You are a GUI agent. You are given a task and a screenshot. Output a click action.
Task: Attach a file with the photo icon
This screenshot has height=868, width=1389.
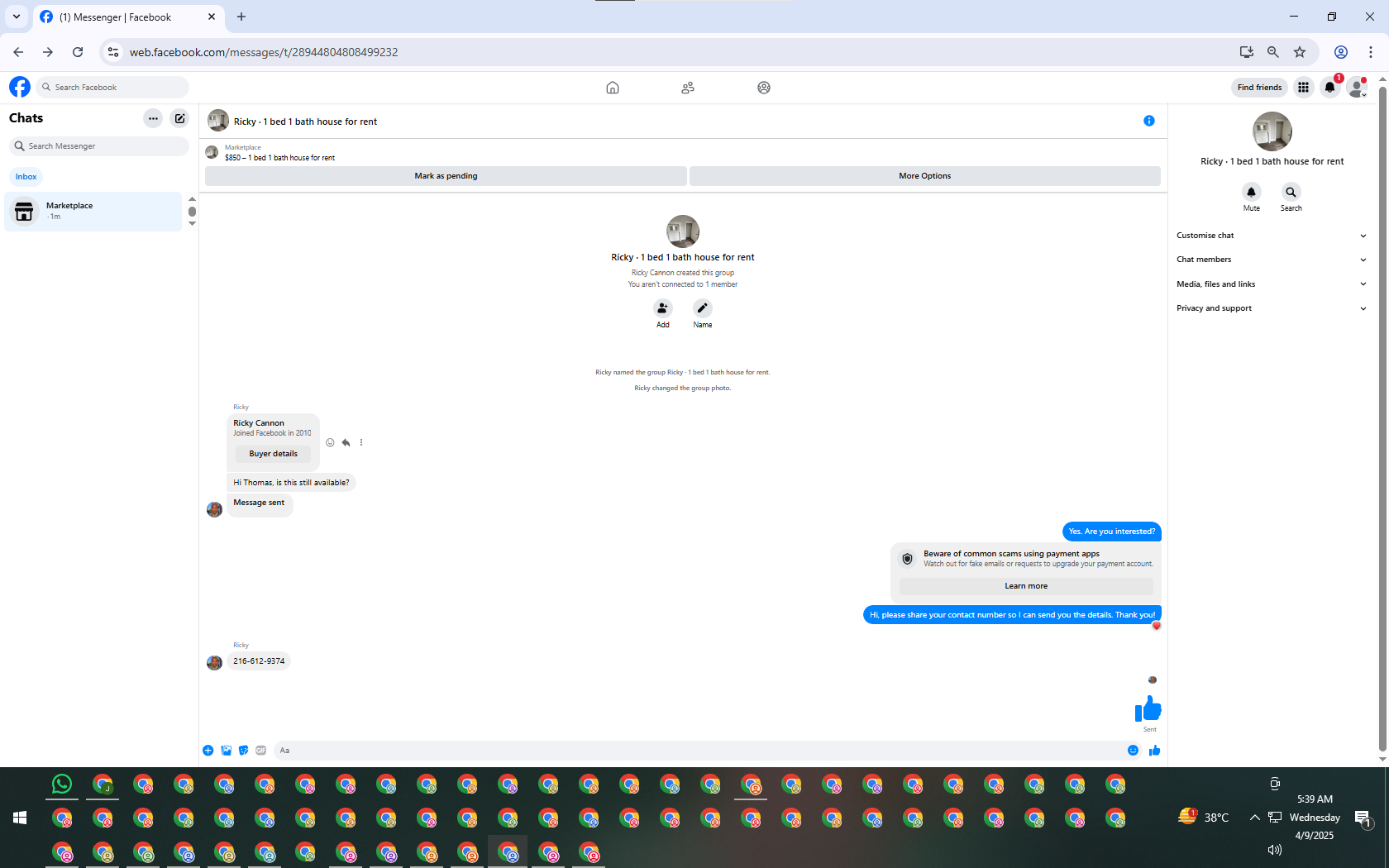[x=227, y=751]
